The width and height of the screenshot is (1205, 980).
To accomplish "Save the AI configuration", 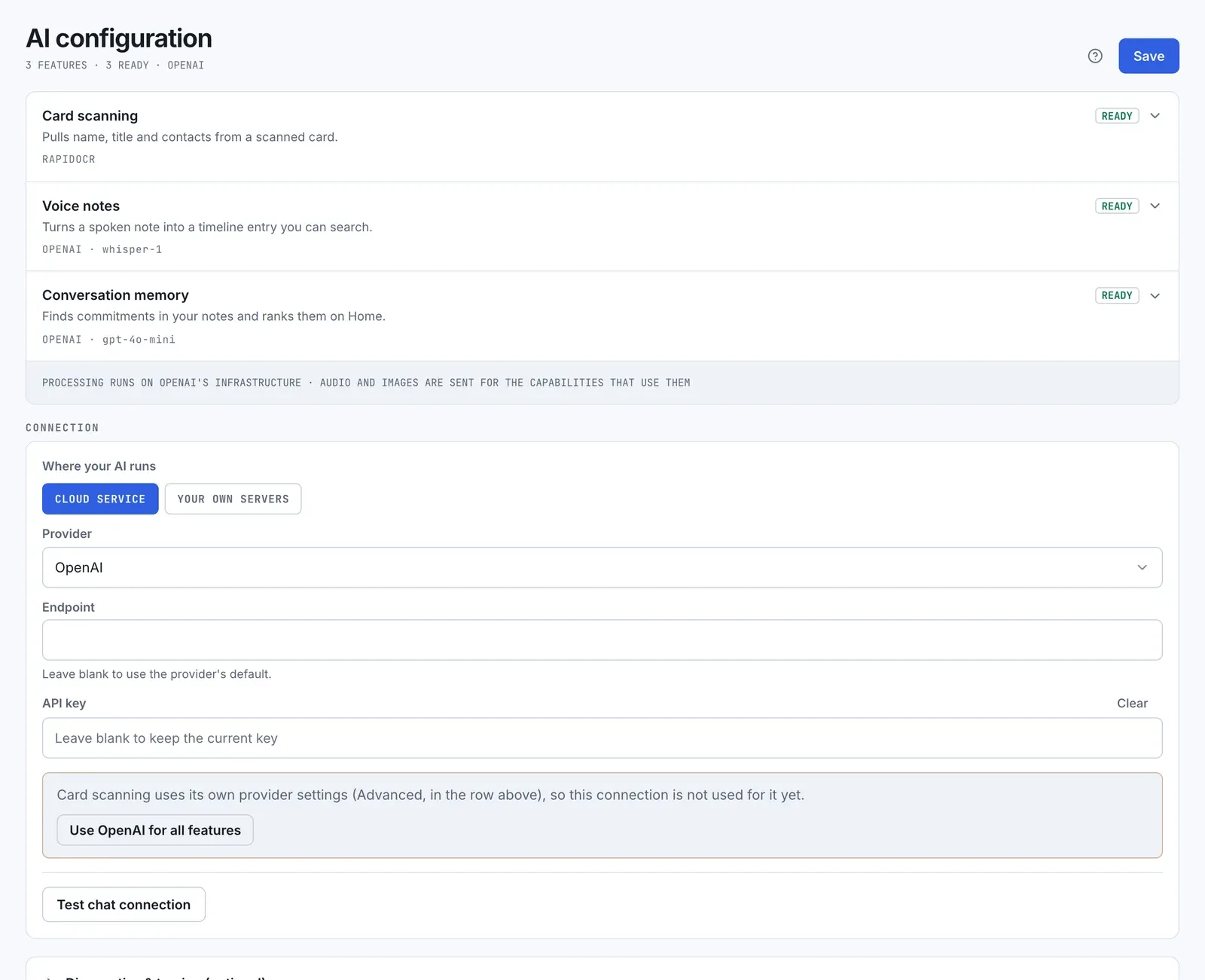I will pyautogui.click(x=1149, y=56).
